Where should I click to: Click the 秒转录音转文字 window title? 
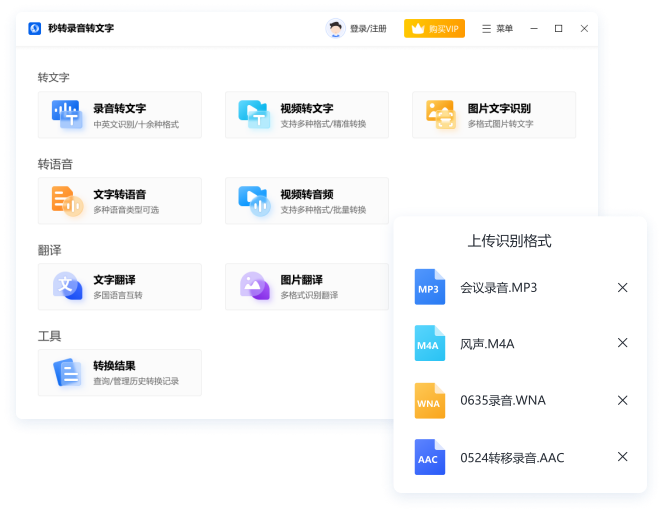pyautogui.click(x=81, y=28)
